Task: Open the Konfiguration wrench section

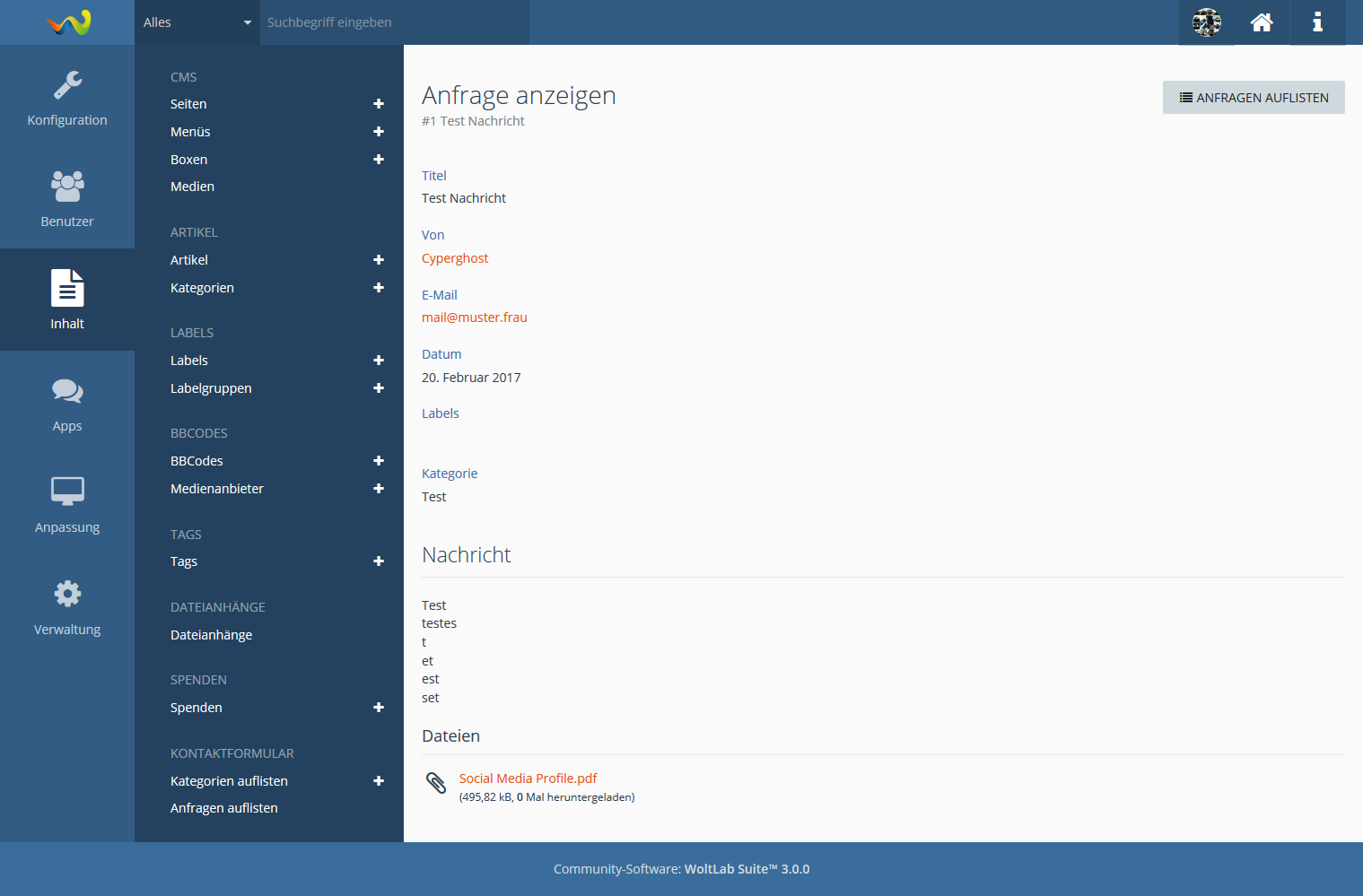Action: [x=67, y=97]
